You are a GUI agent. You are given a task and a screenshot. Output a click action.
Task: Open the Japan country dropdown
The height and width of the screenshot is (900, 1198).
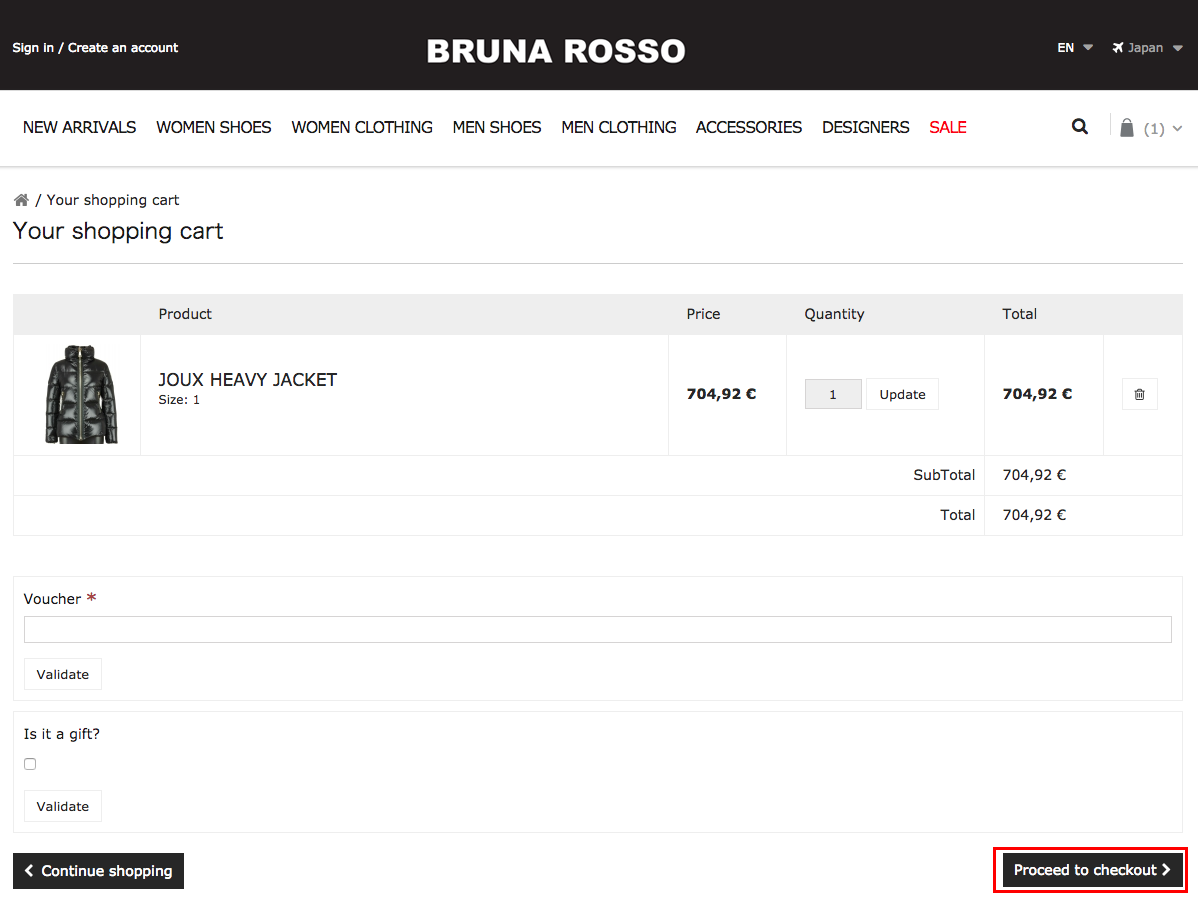click(1148, 47)
